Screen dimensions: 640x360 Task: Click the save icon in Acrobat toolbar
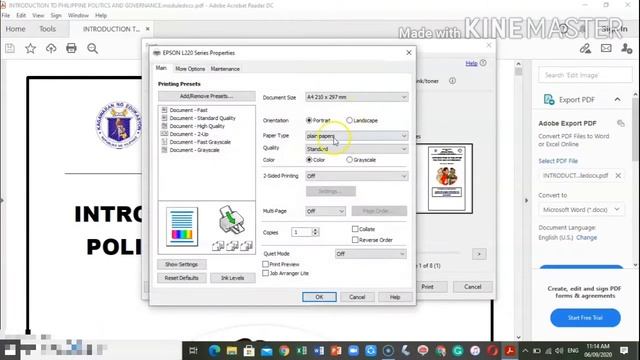(x=10, y=49)
